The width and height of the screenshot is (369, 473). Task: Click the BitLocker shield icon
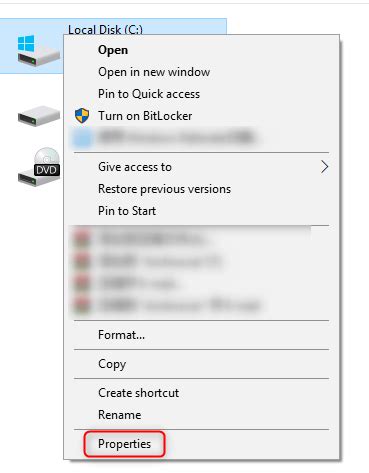82,116
